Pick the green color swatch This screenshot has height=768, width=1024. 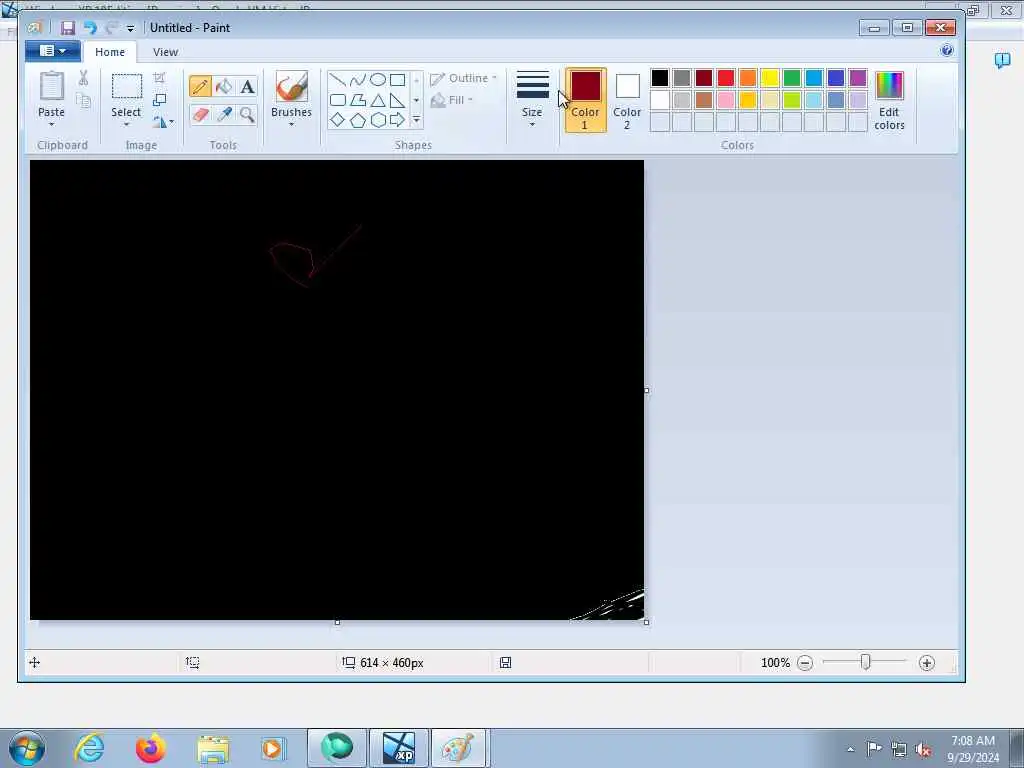click(792, 78)
